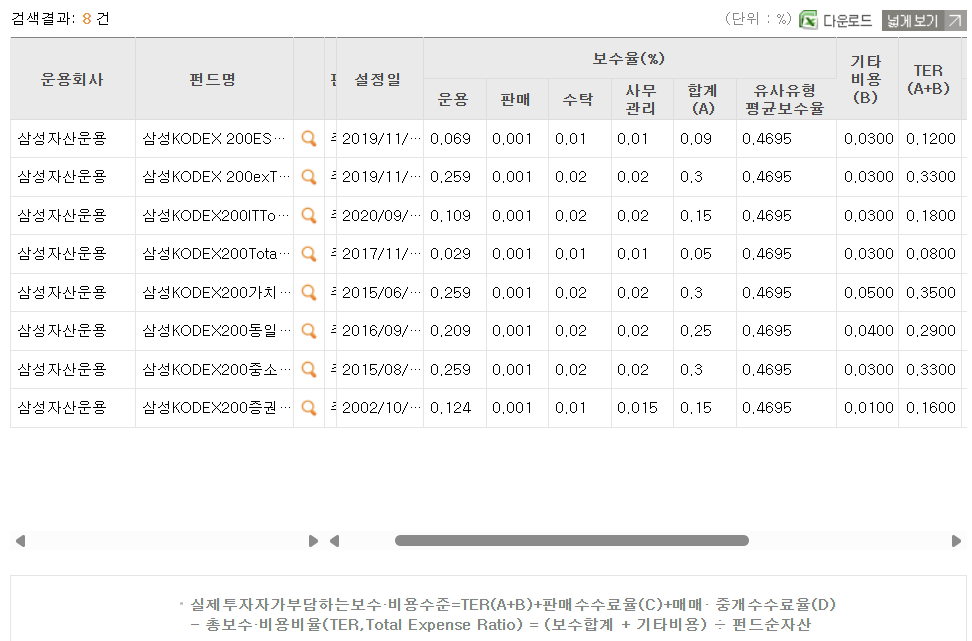The width and height of the screenshot is (972, 641).
Task: Click TER value 0.3500
Action: (931, 293)
